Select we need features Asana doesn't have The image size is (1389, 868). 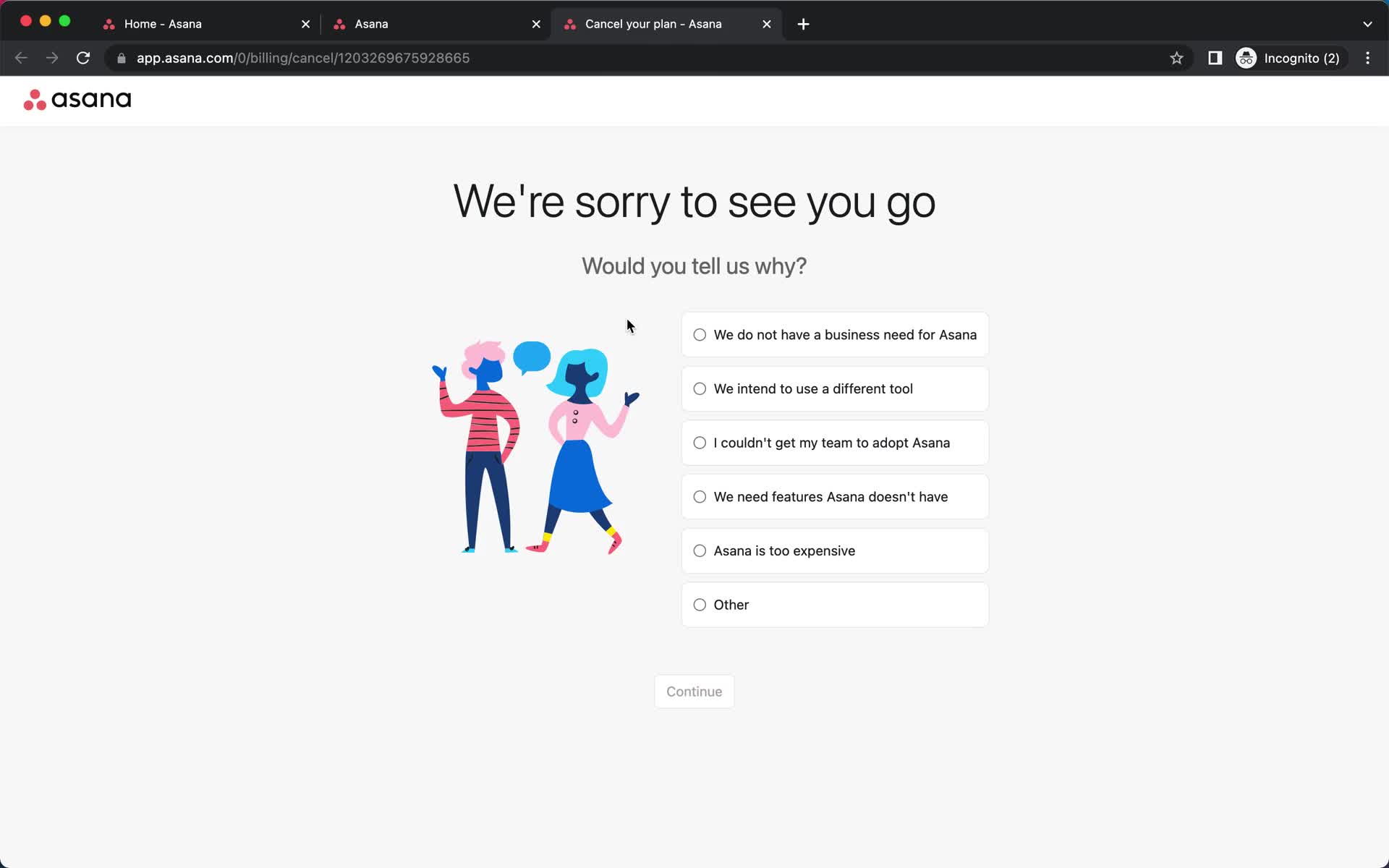click(700, 496)
